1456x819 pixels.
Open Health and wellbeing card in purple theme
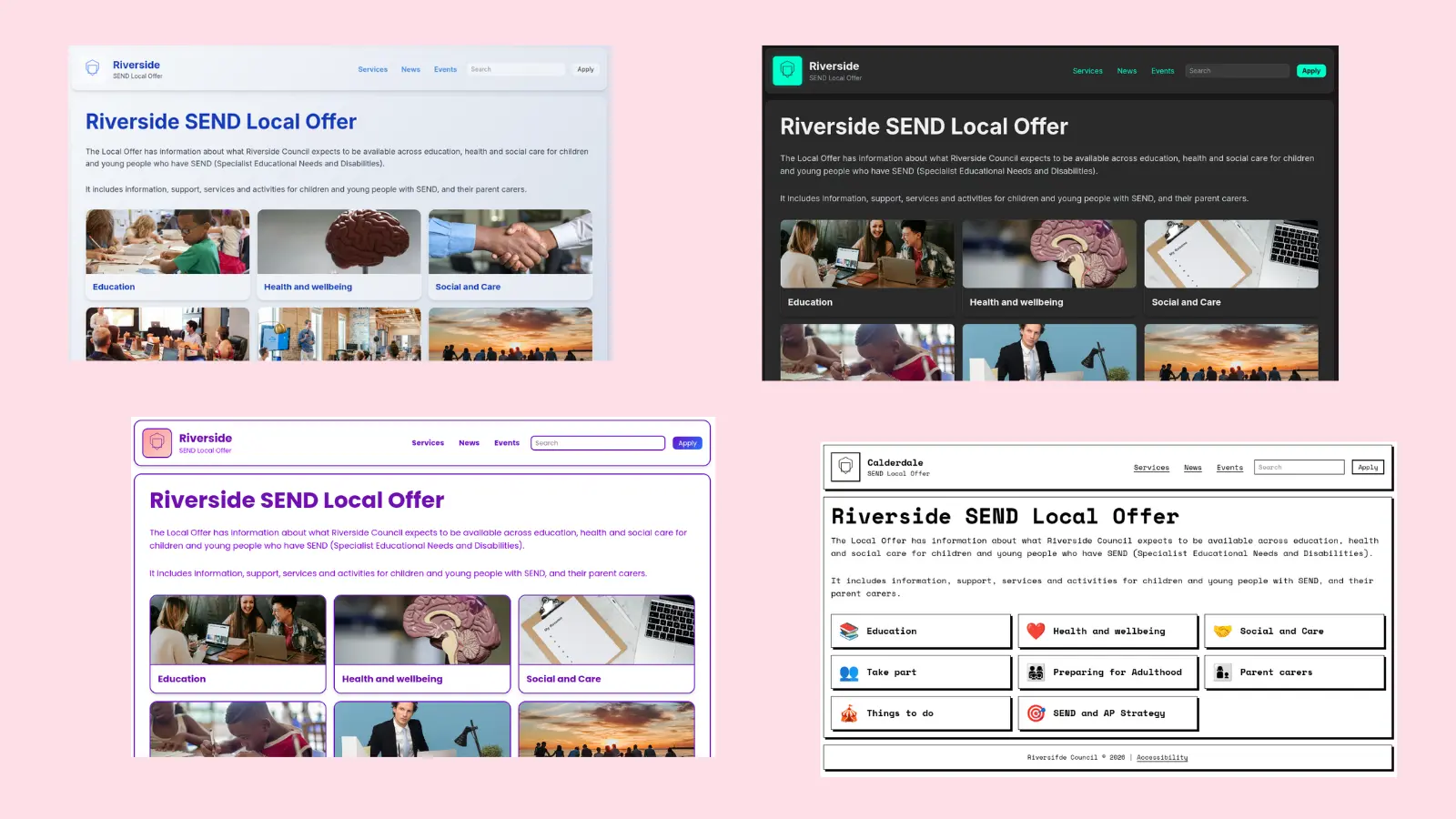point(422,644)
